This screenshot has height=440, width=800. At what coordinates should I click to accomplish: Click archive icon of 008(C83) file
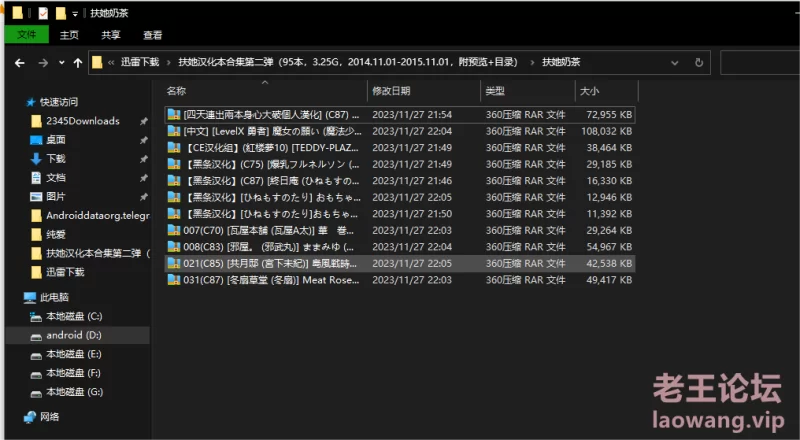(174, 247)
